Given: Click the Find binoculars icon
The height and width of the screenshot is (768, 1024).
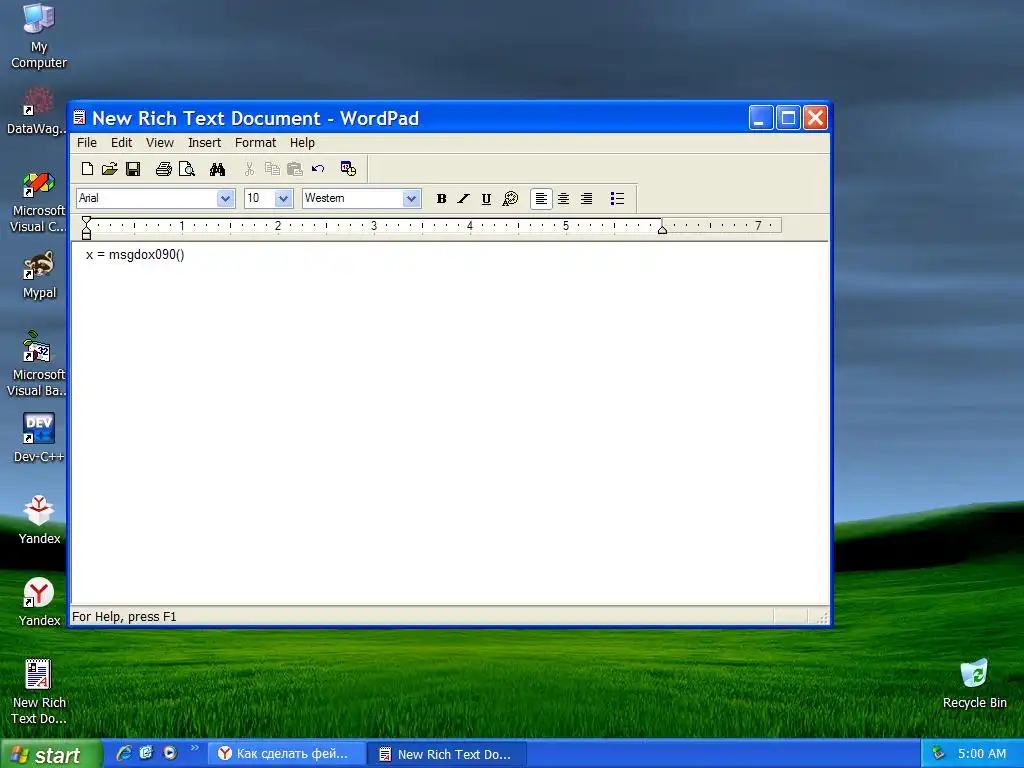Looking at the screenshot, I should 217,169.
